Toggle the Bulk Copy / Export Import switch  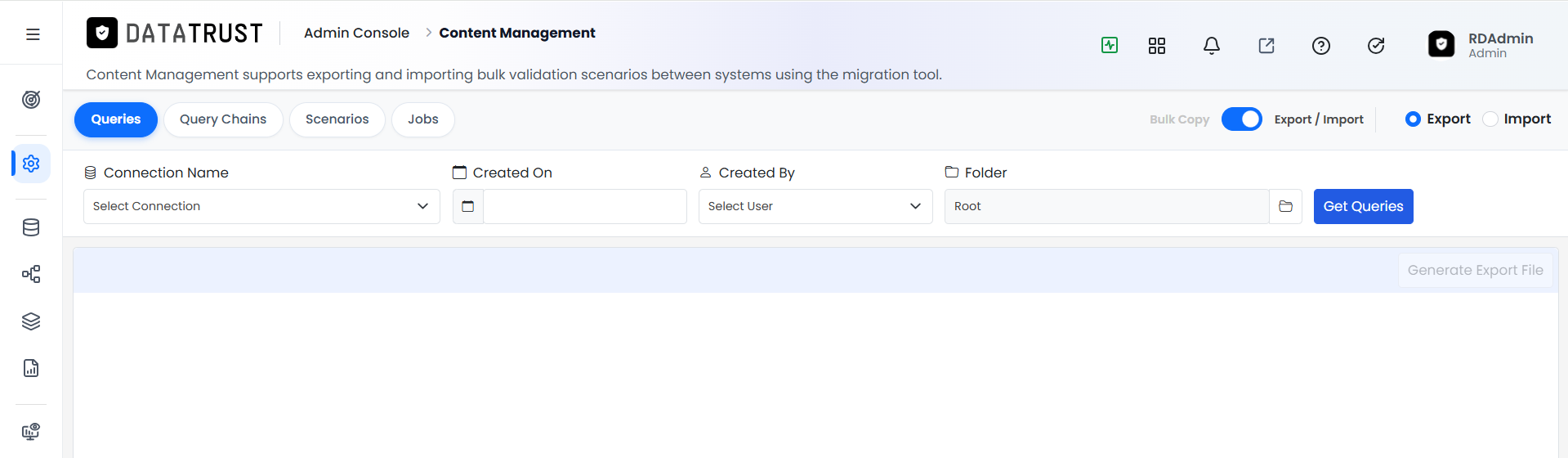click(x=1242, y=119)
